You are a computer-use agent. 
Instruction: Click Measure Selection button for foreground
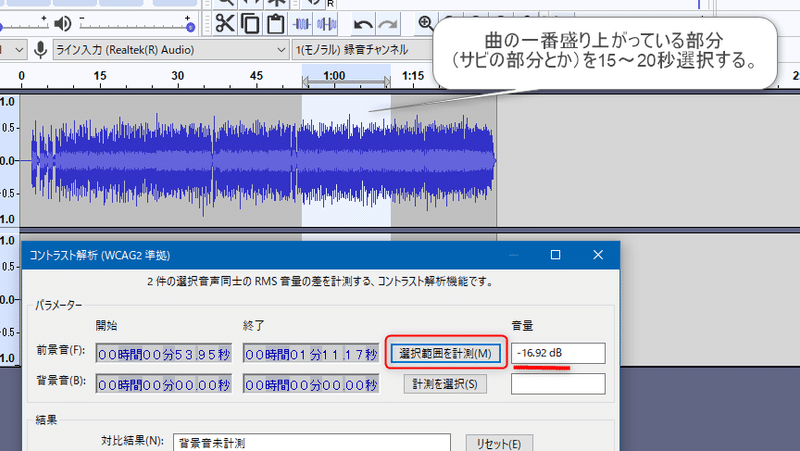pyautogui.click(x=445, y=354)
